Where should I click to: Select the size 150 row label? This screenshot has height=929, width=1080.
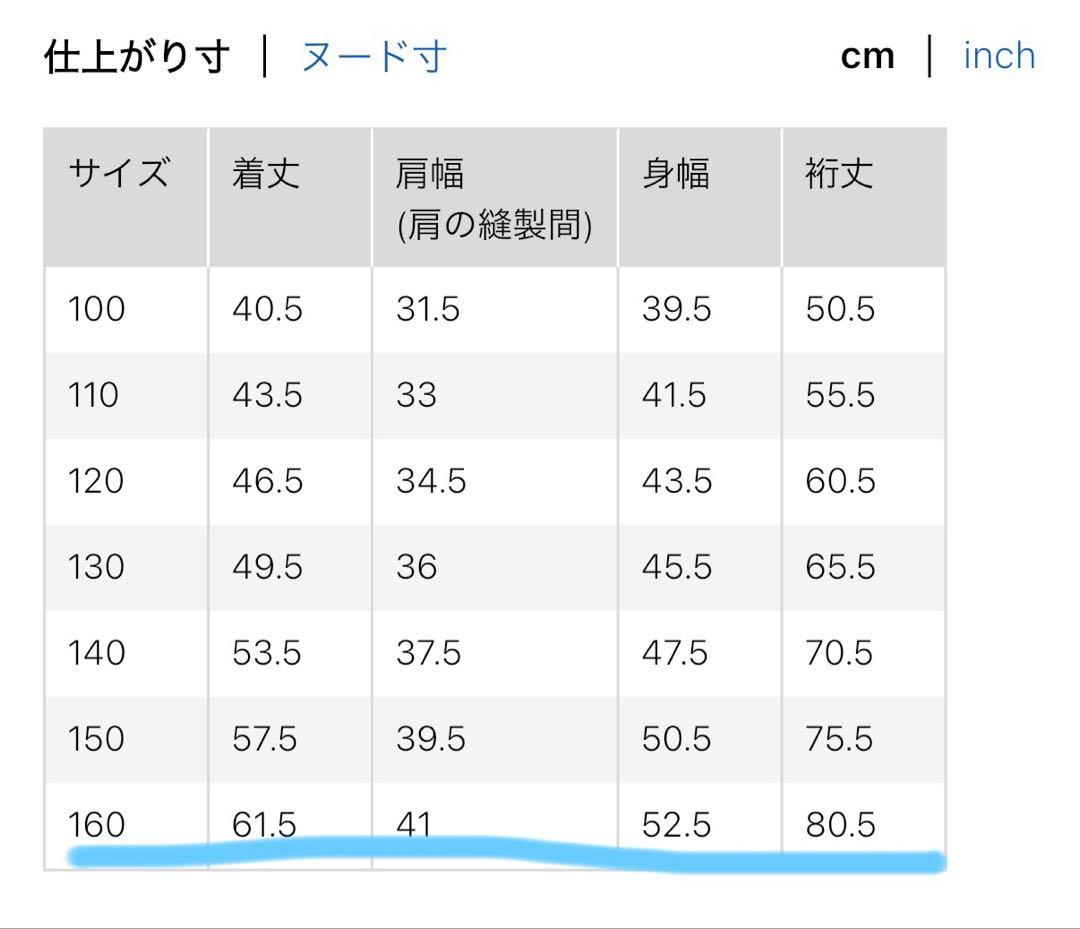coord(96,739)
